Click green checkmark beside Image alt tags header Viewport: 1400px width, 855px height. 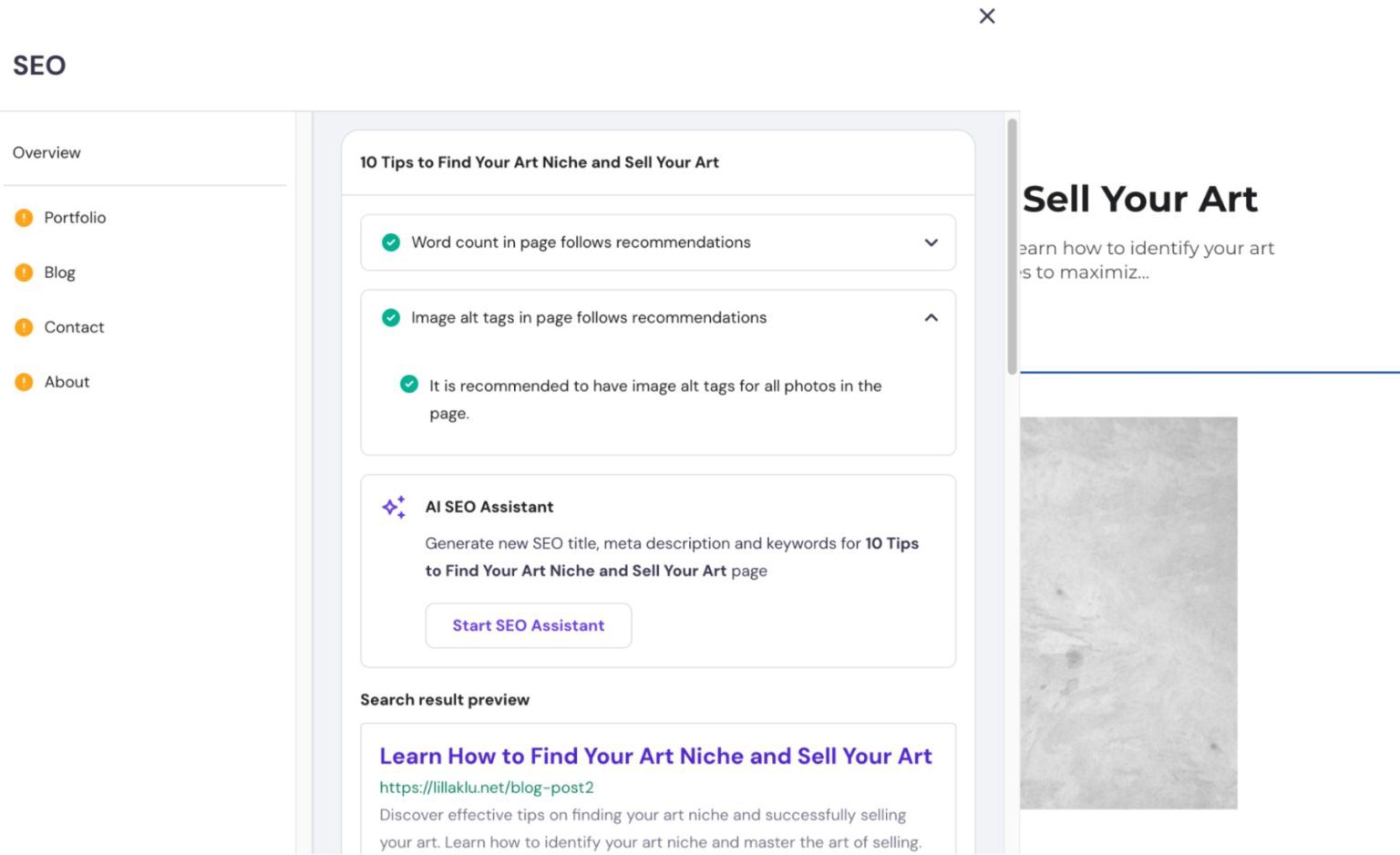391,318
